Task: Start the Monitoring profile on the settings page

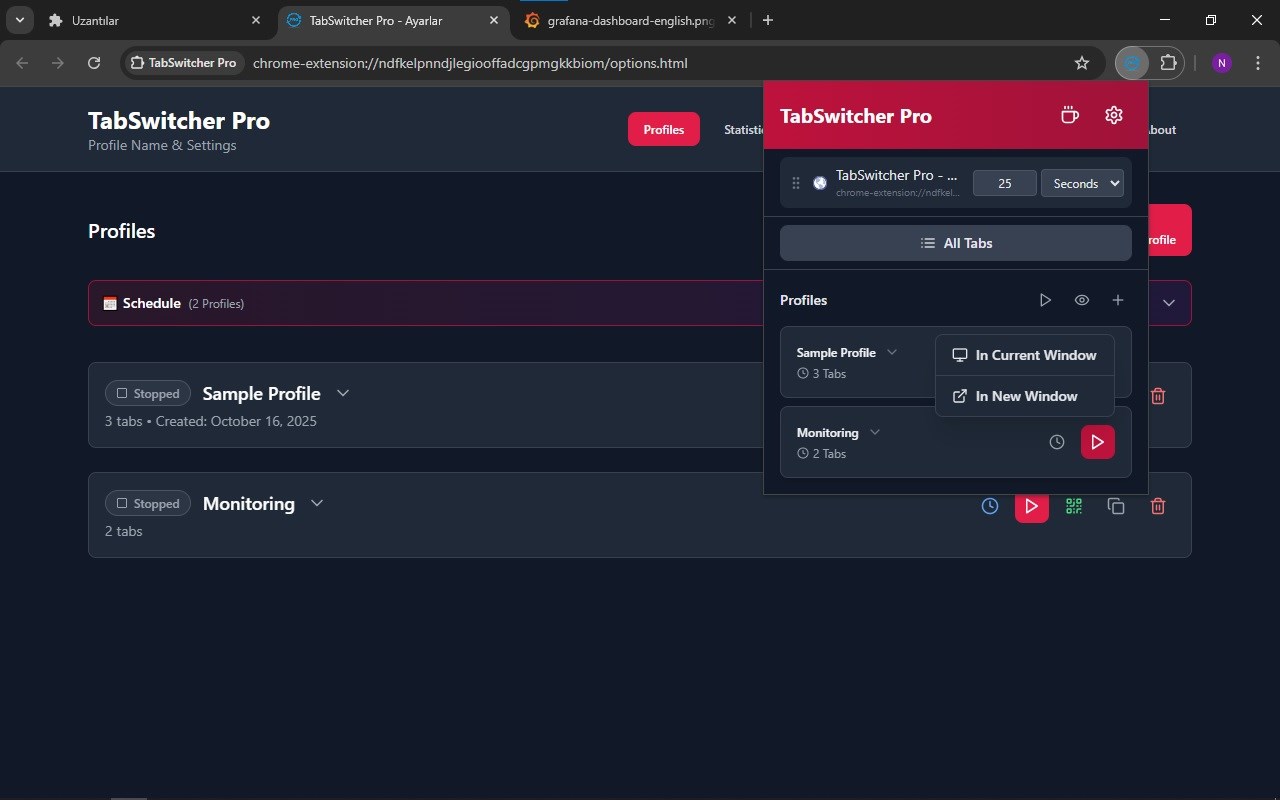Action: (1032, 506)
